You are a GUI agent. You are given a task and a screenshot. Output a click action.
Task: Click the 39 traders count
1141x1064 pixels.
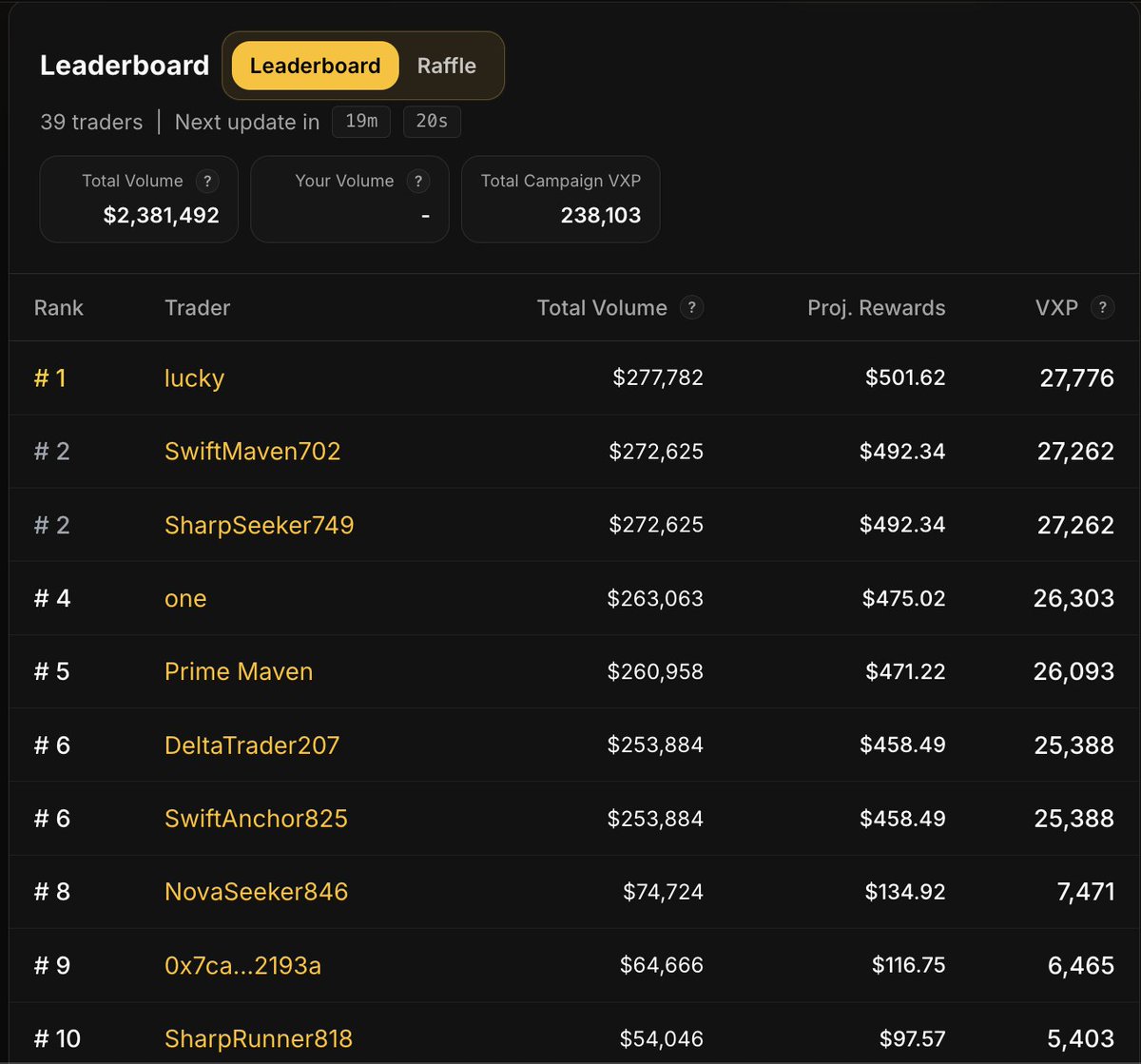point(91,122)
